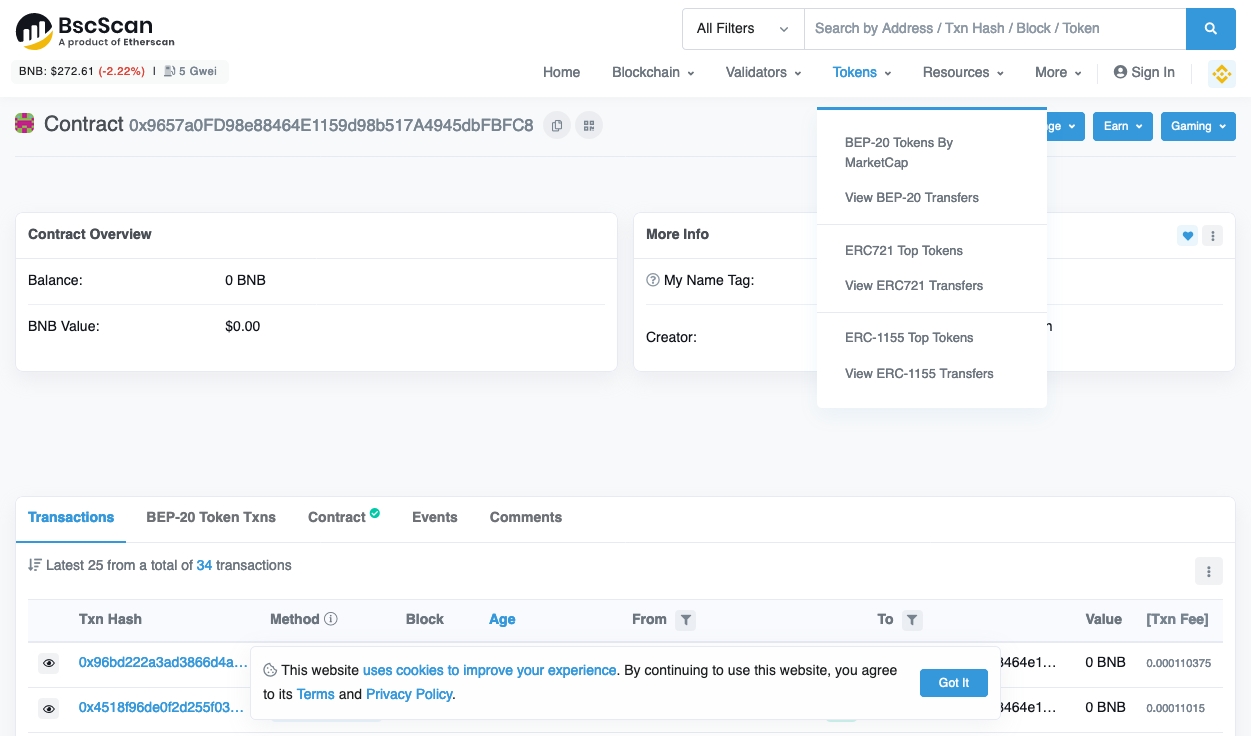Click the search address input field
1251x736 pixels.
pos(994,29)
